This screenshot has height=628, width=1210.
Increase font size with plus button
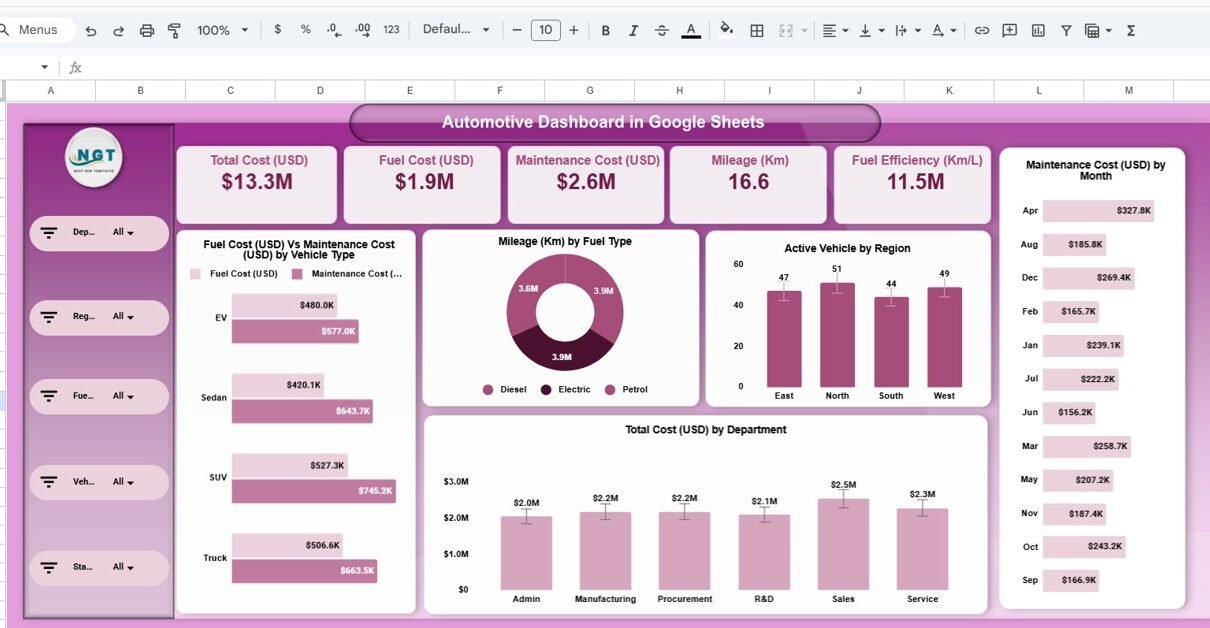click(x=574, y=30)
